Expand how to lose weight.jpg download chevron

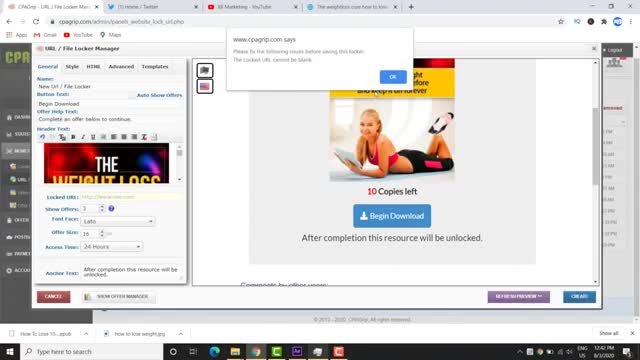pos(181,334)
